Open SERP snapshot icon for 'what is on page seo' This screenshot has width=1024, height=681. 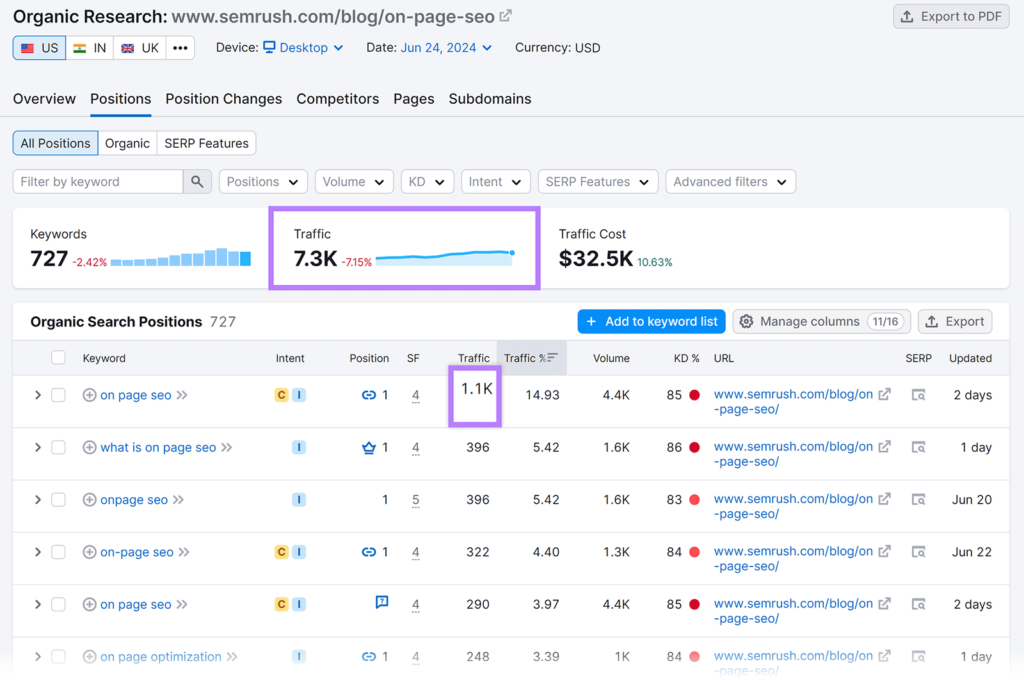918,447
